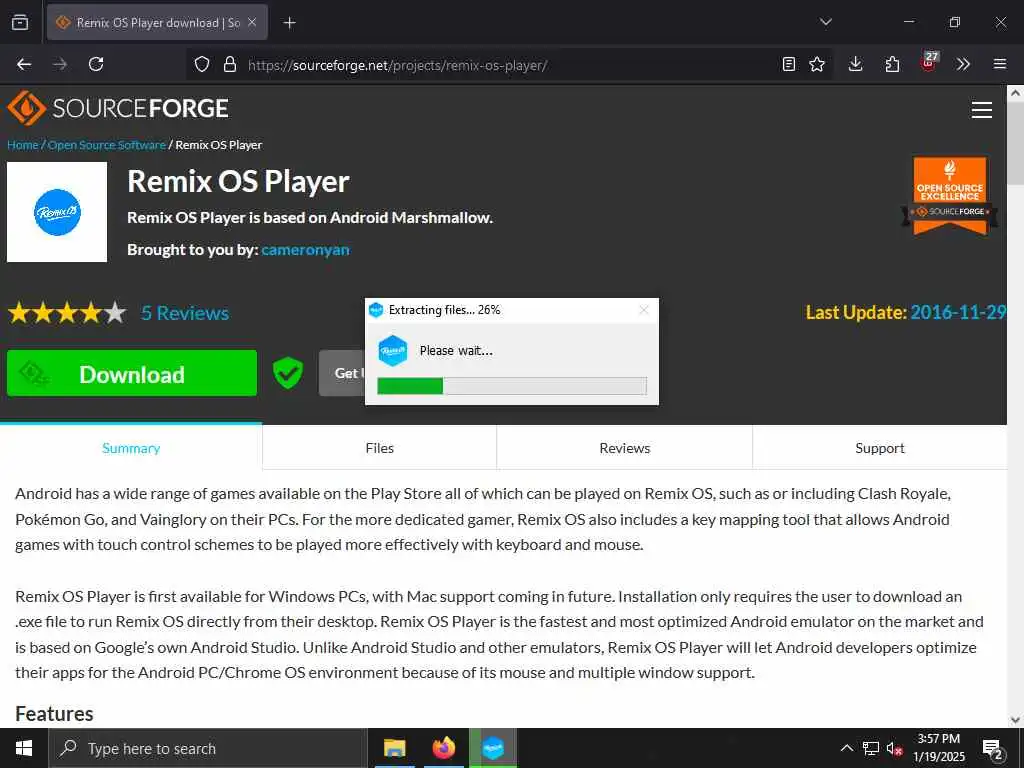The width and height of the screenshot is (1024, 768).
Task: Open the notification center icon
Action: tap(993, 749)
